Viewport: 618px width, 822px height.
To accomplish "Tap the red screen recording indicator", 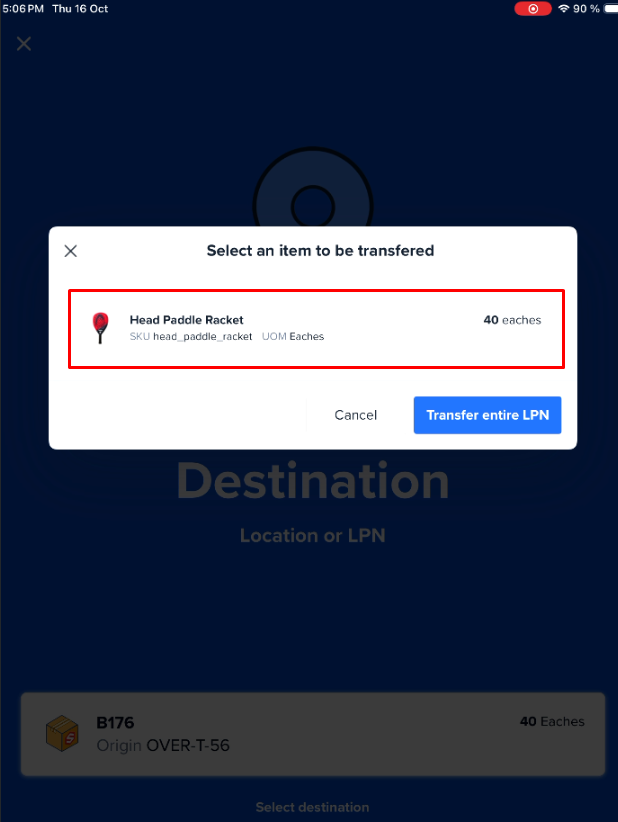I will click(x=533, y=8).
